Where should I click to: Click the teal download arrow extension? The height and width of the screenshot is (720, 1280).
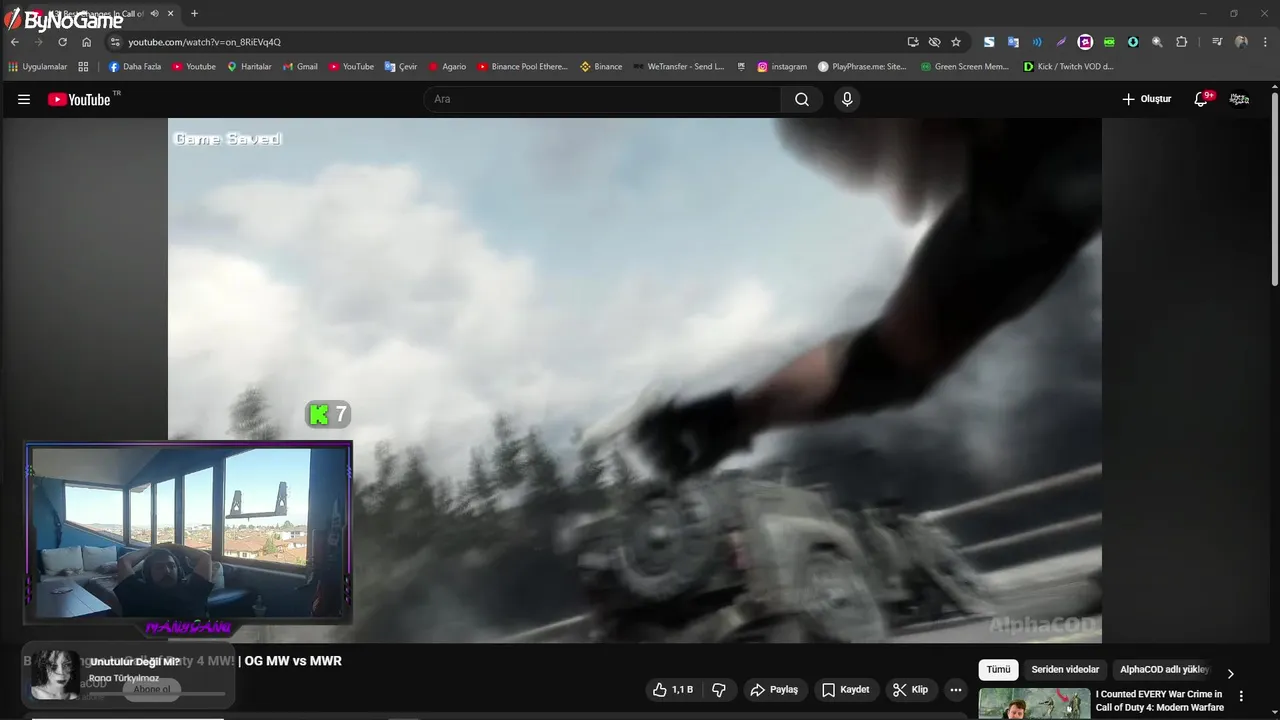tap(1133, 42)
